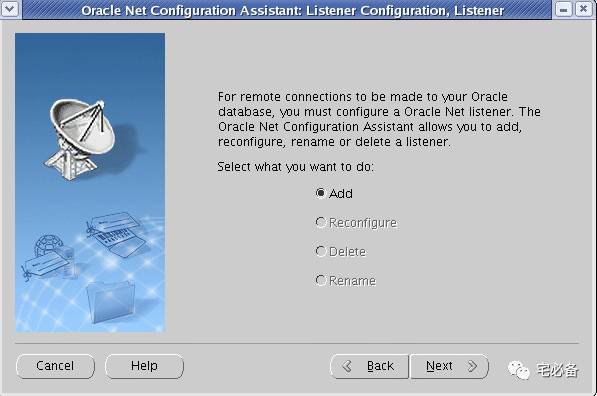Close the Oracle Net Configuration Assistant window

tap(583, 9)
